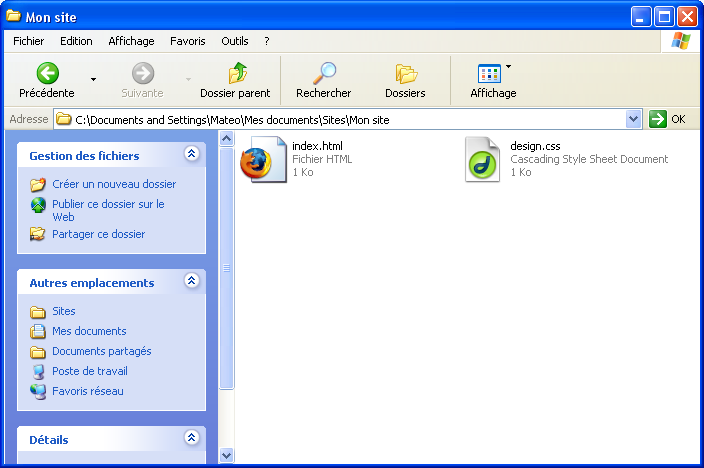Image resolution: width=704 pixels, height=468 pixels.
Task: Open the Affichage view mode dropdown
Action: pyautogui.click(x=508, y=68)
